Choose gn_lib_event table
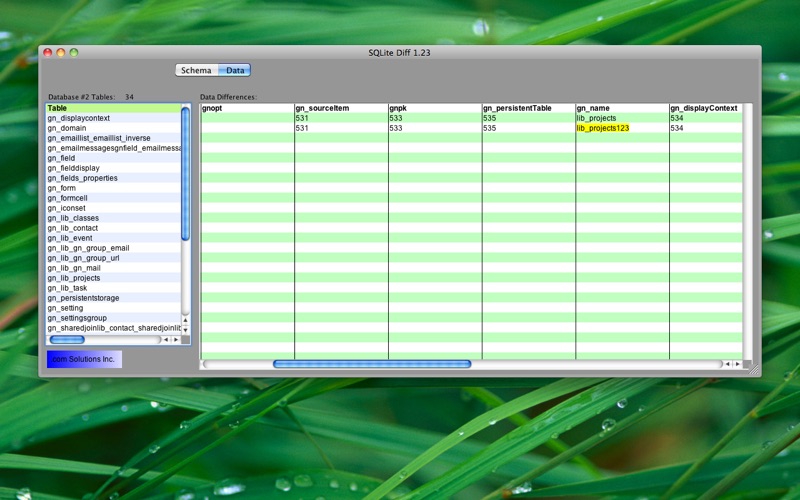Image resolution: width=800 pixels, height=500 pixels. [x=114, y=238]
